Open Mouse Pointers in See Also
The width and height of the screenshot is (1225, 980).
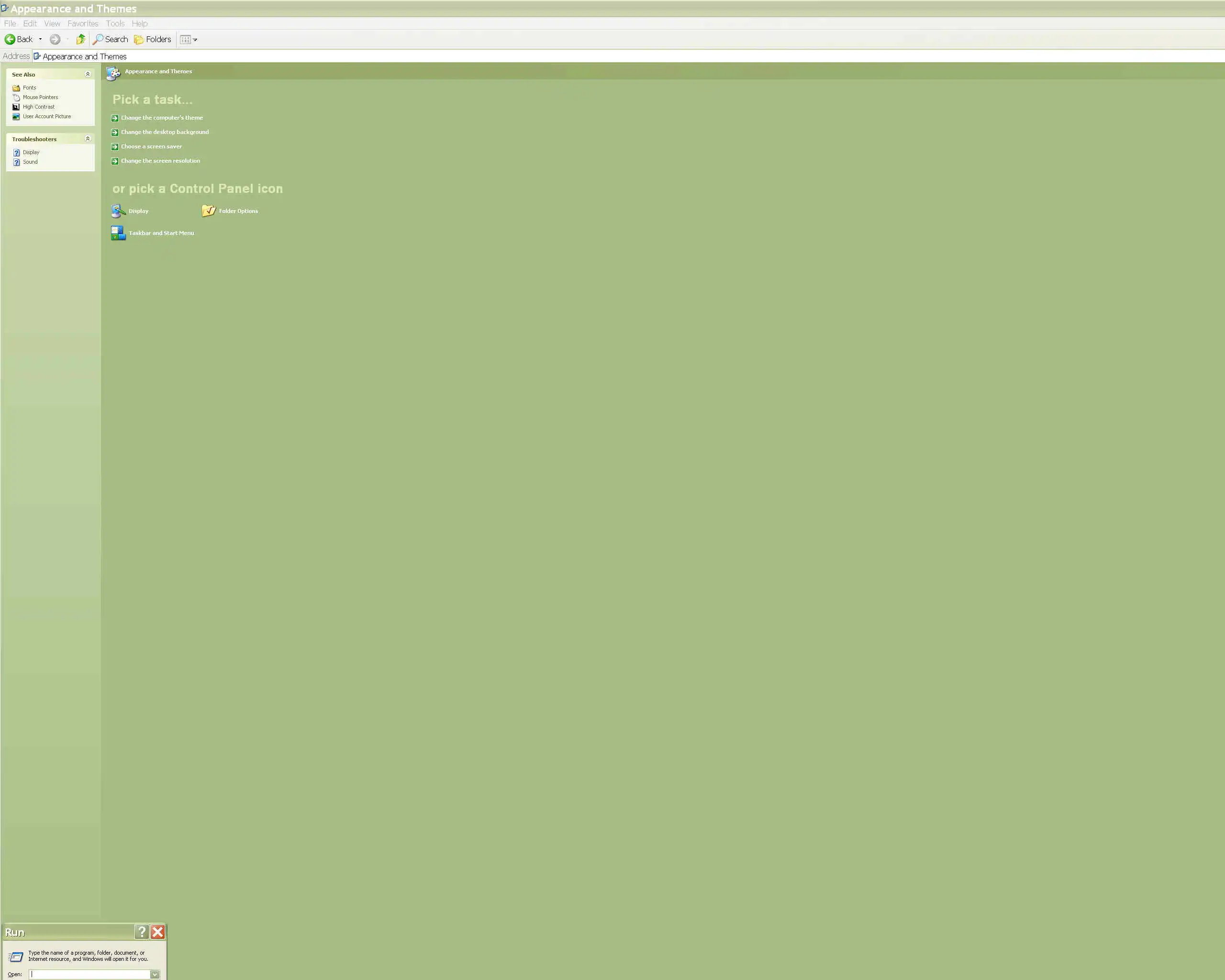40,97
